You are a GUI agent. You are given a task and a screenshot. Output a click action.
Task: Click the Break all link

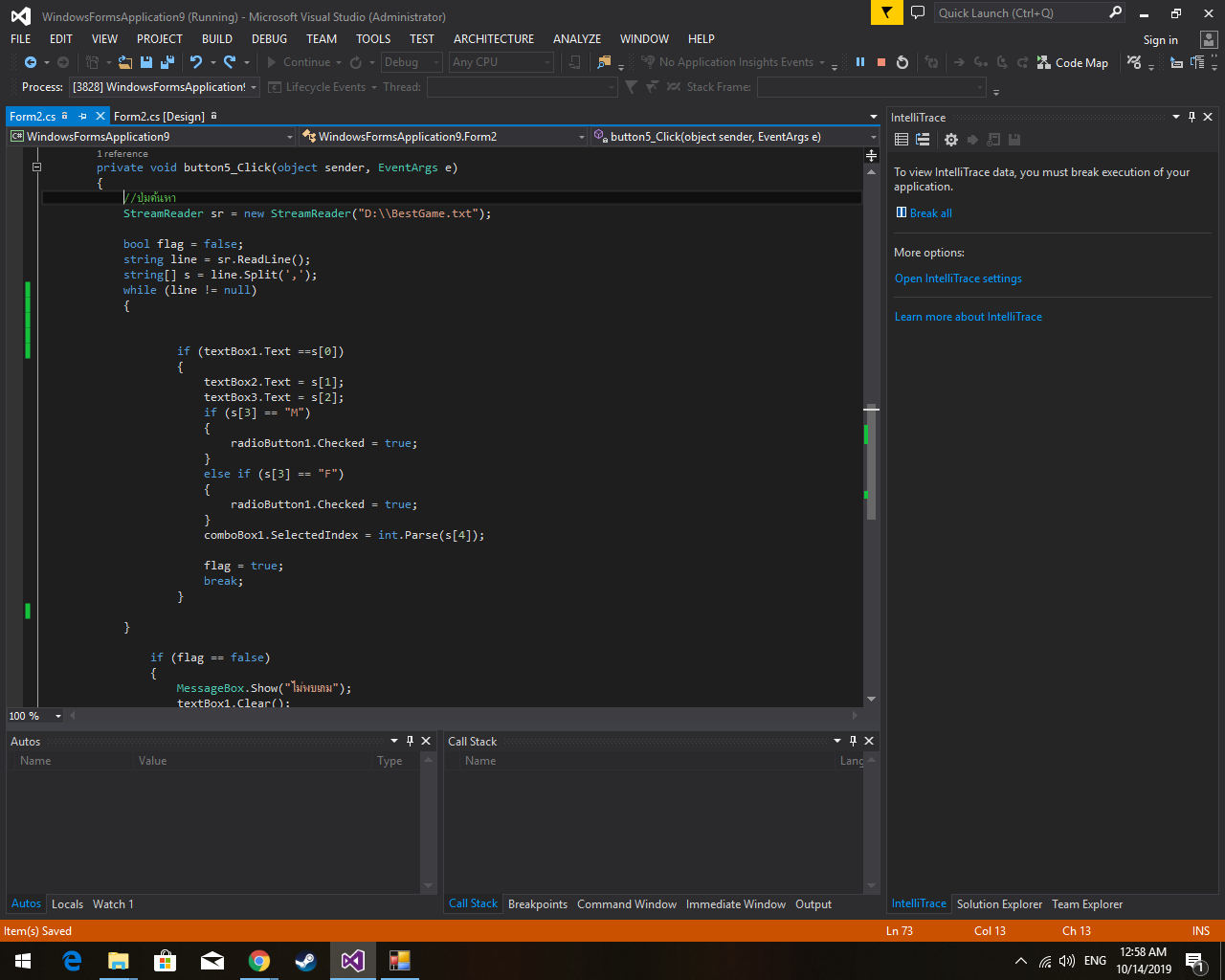coord(930,213)
